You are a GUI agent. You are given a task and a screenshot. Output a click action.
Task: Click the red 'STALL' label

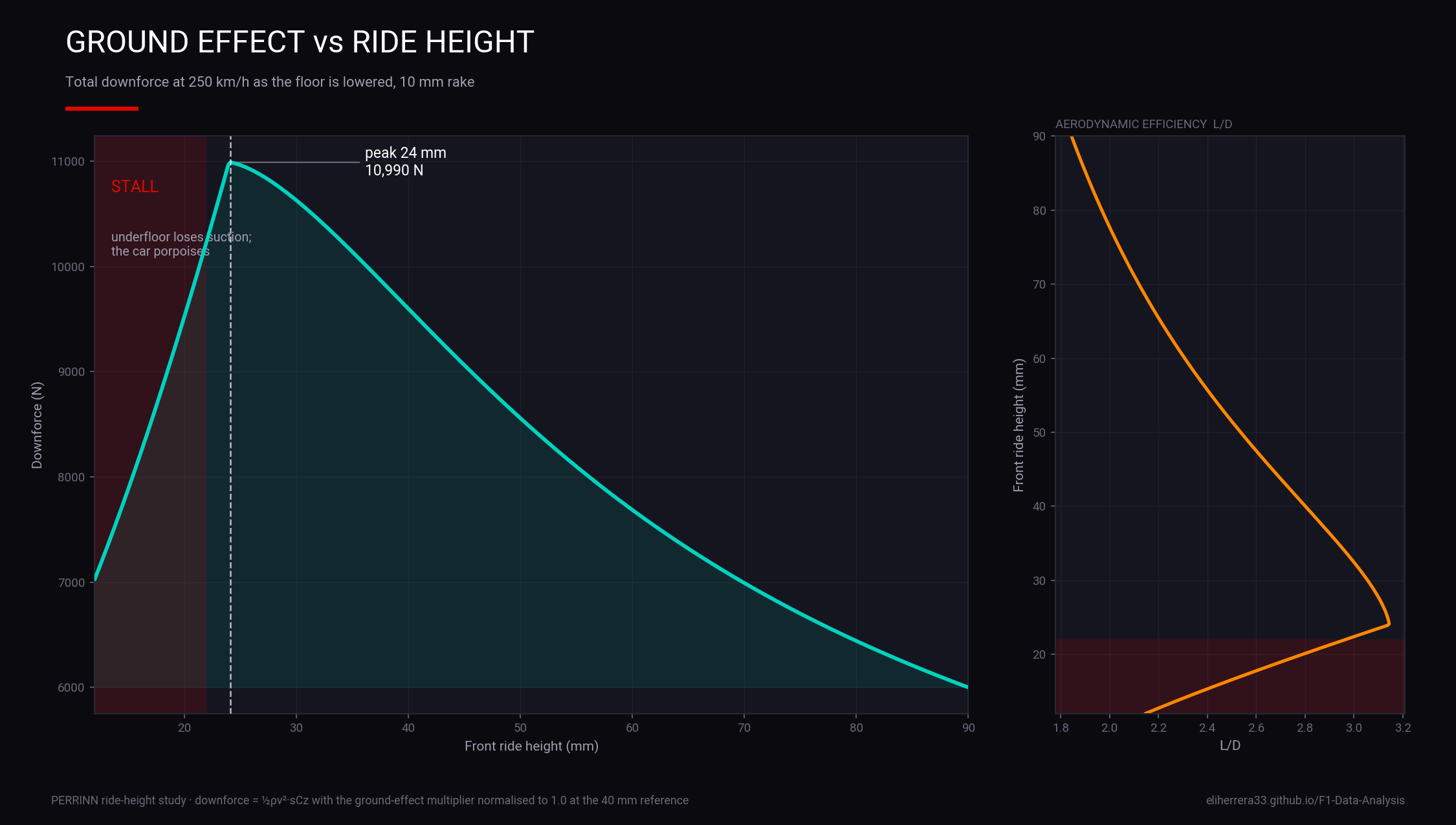click(x=135, y=186)
